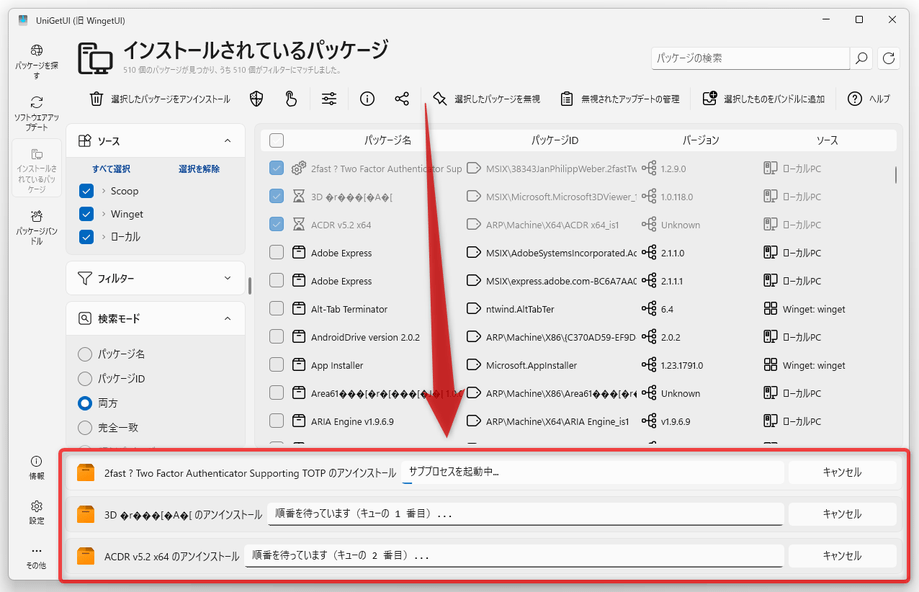Check the App Installer row checkbox
The image size is (919, 592).
(276, 365)
